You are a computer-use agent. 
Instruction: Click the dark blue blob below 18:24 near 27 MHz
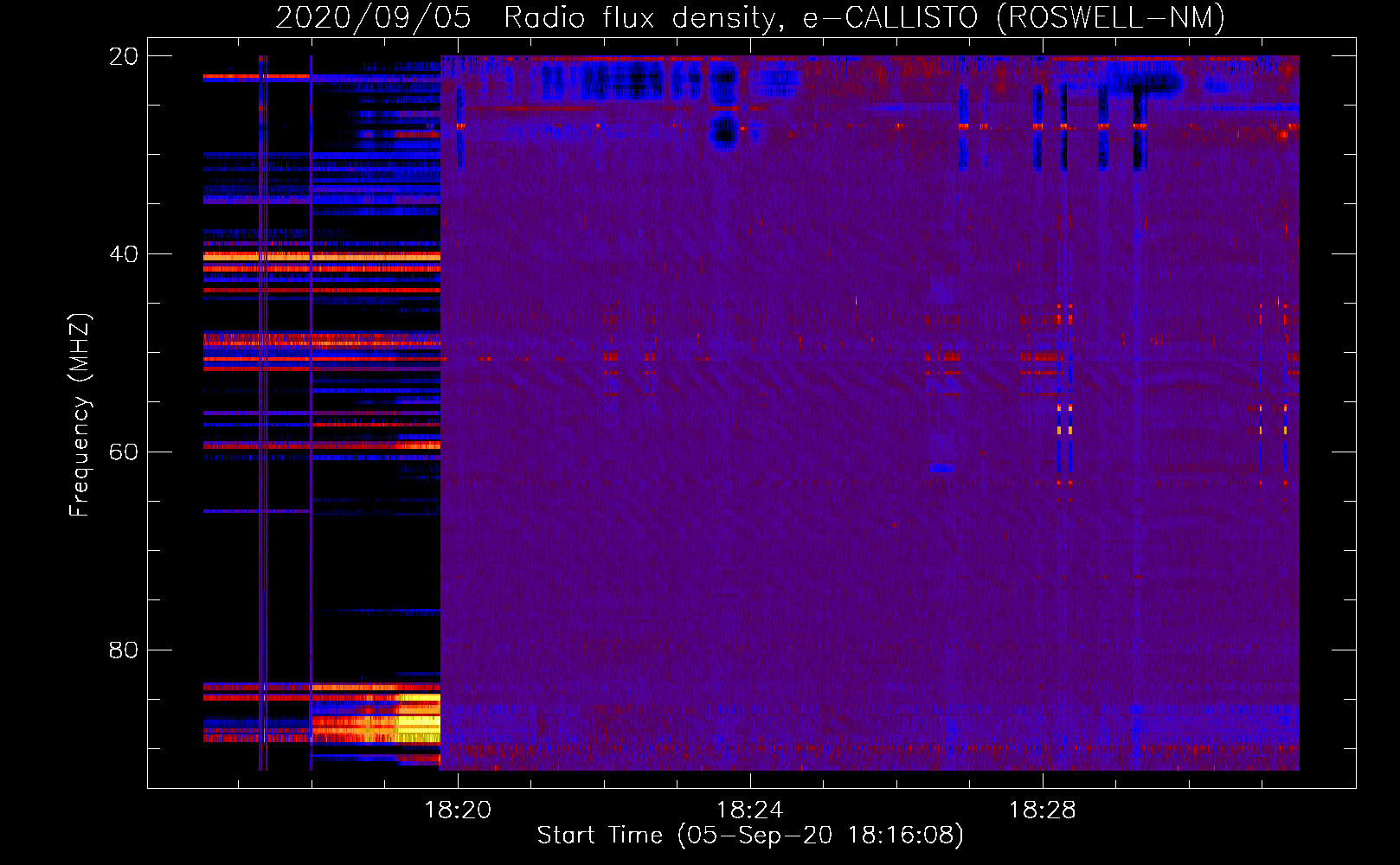click(723, 131)
